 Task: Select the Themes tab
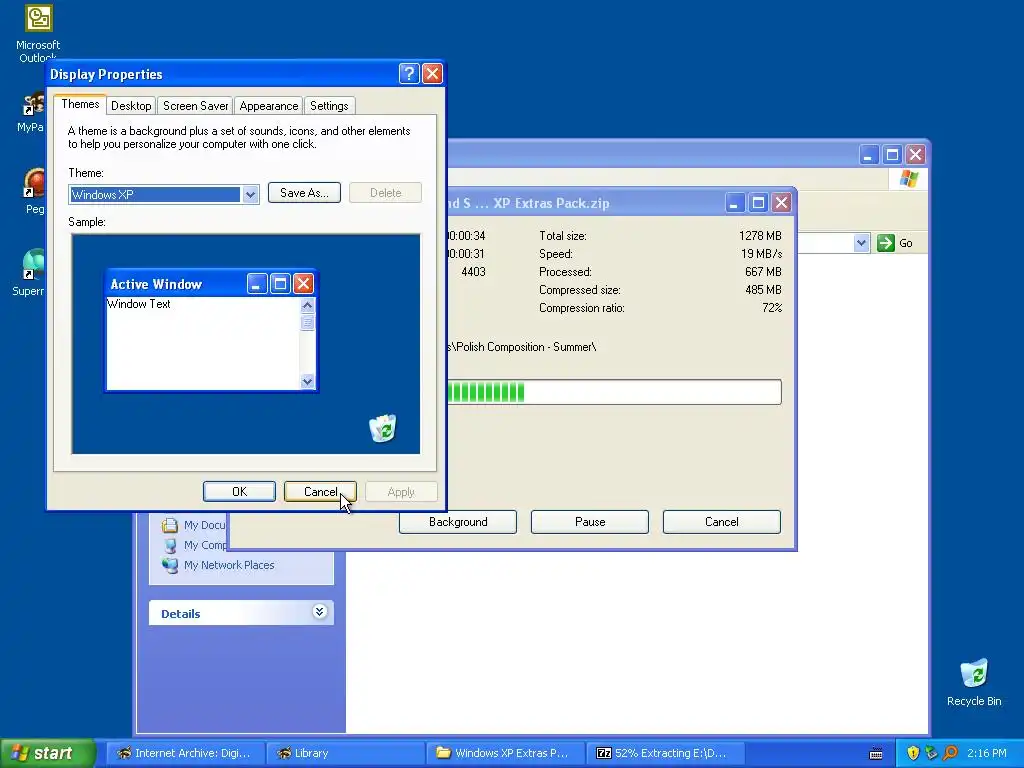[x=80, y=104]
